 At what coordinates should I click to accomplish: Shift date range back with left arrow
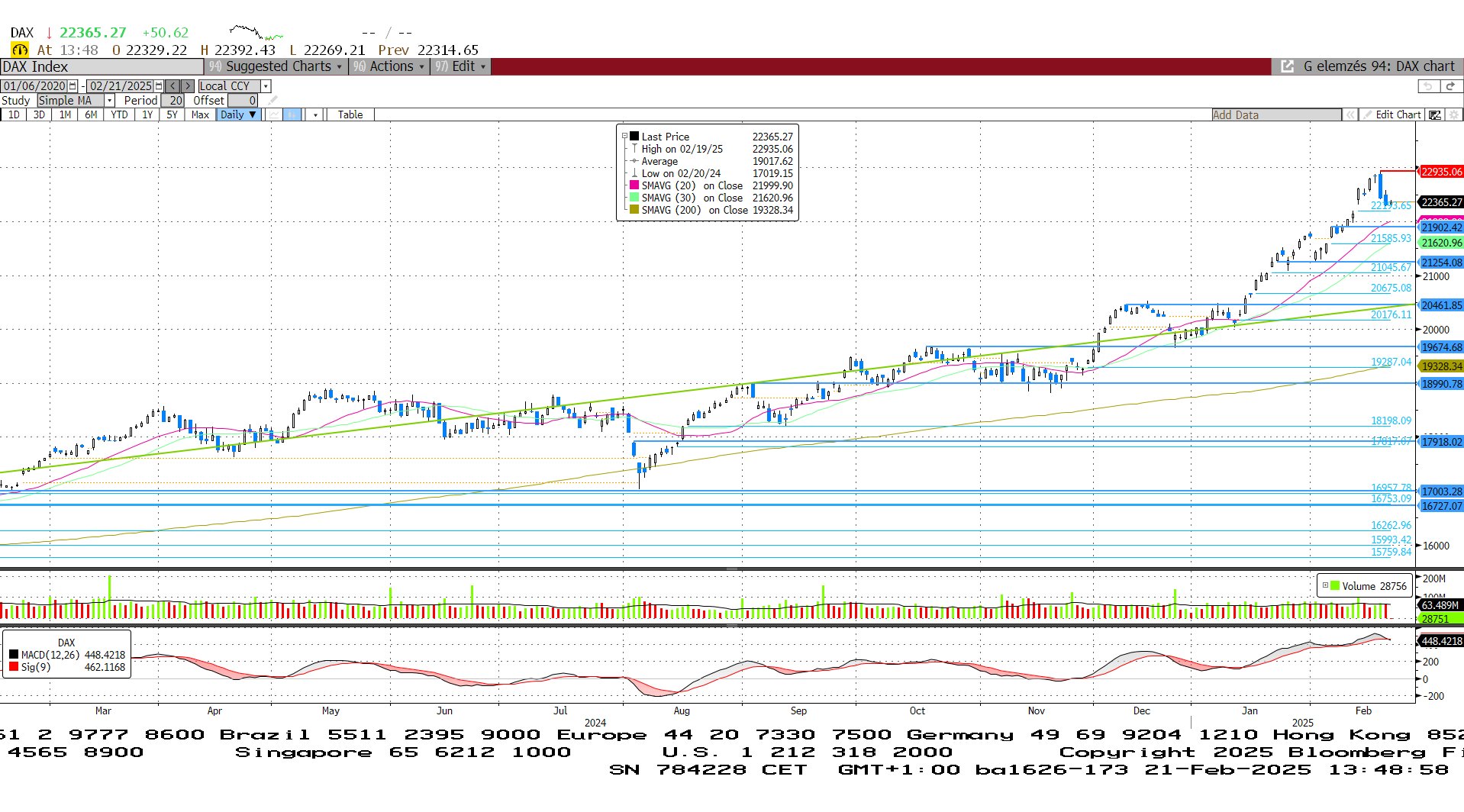pos(173,86)
